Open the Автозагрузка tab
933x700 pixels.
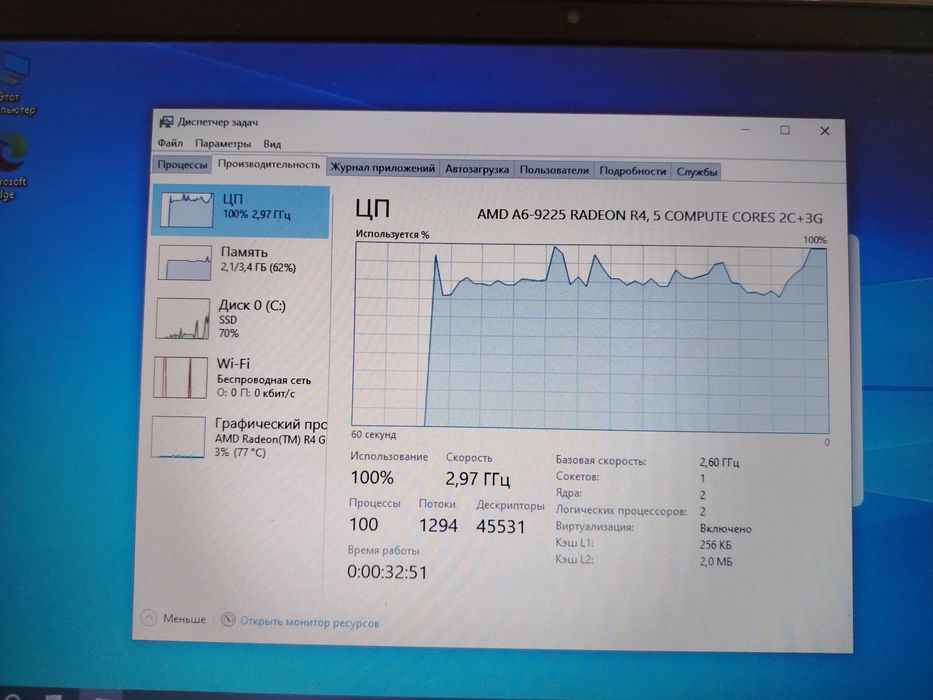coord(477,169)
